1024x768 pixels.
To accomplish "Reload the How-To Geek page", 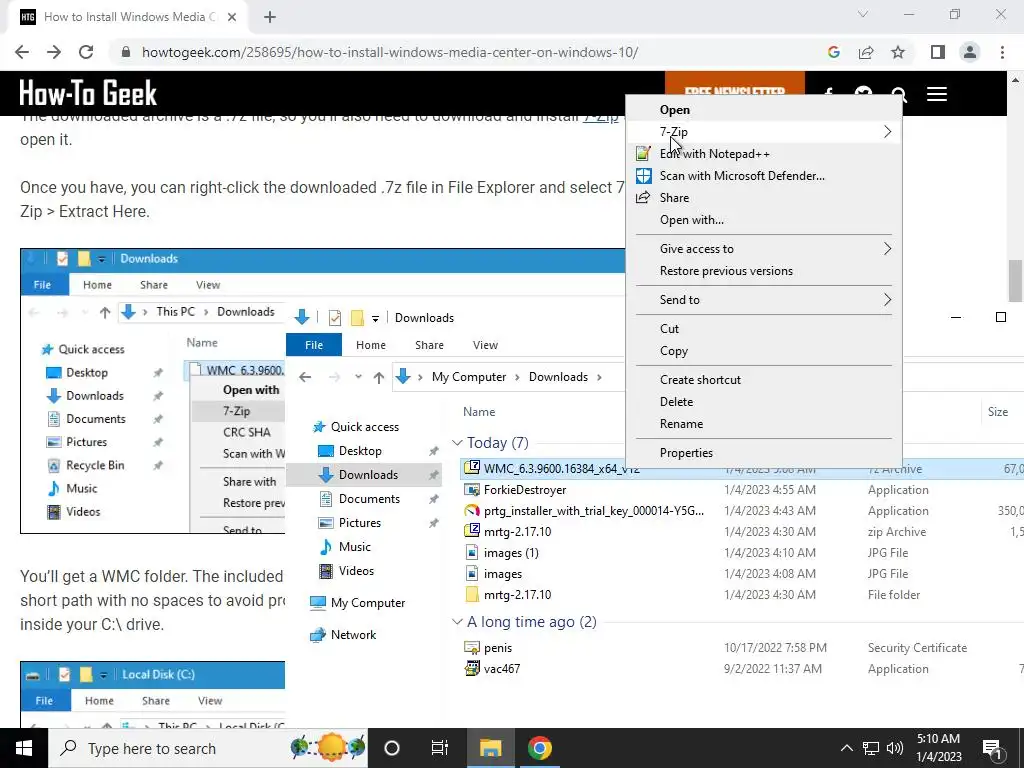I will 86,52.
